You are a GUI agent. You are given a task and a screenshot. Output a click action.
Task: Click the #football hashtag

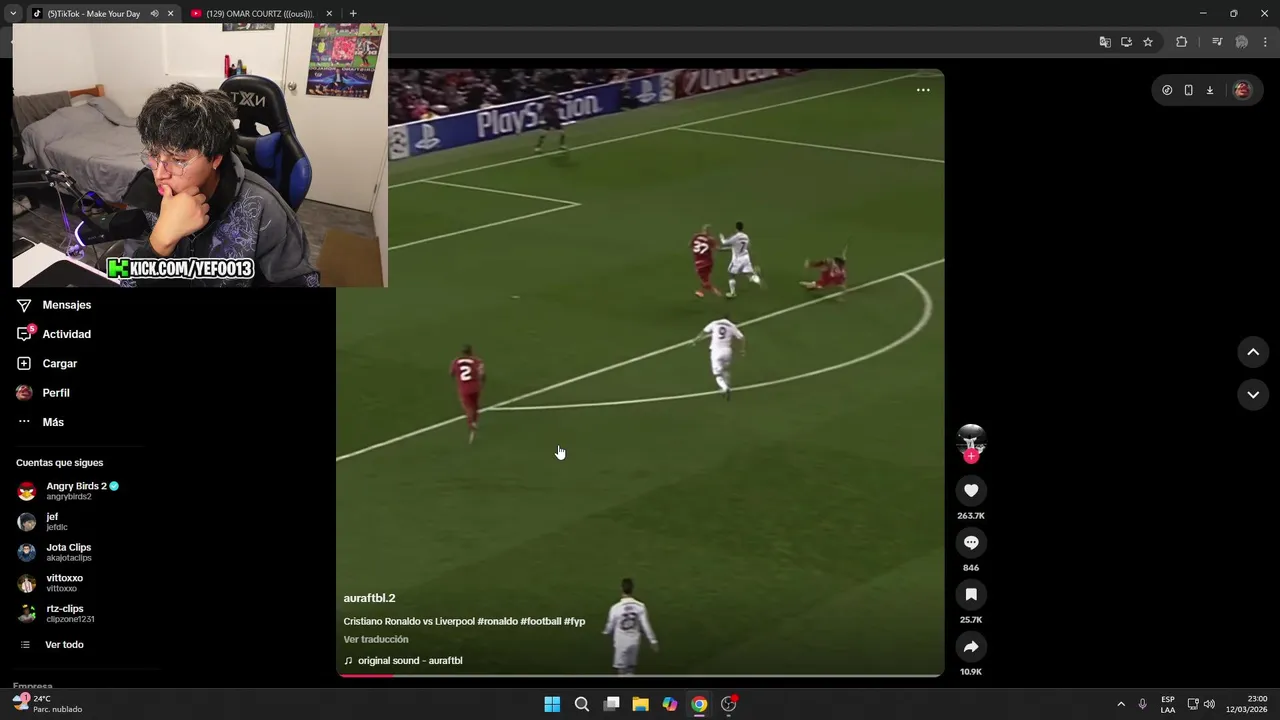pos(540,621)
